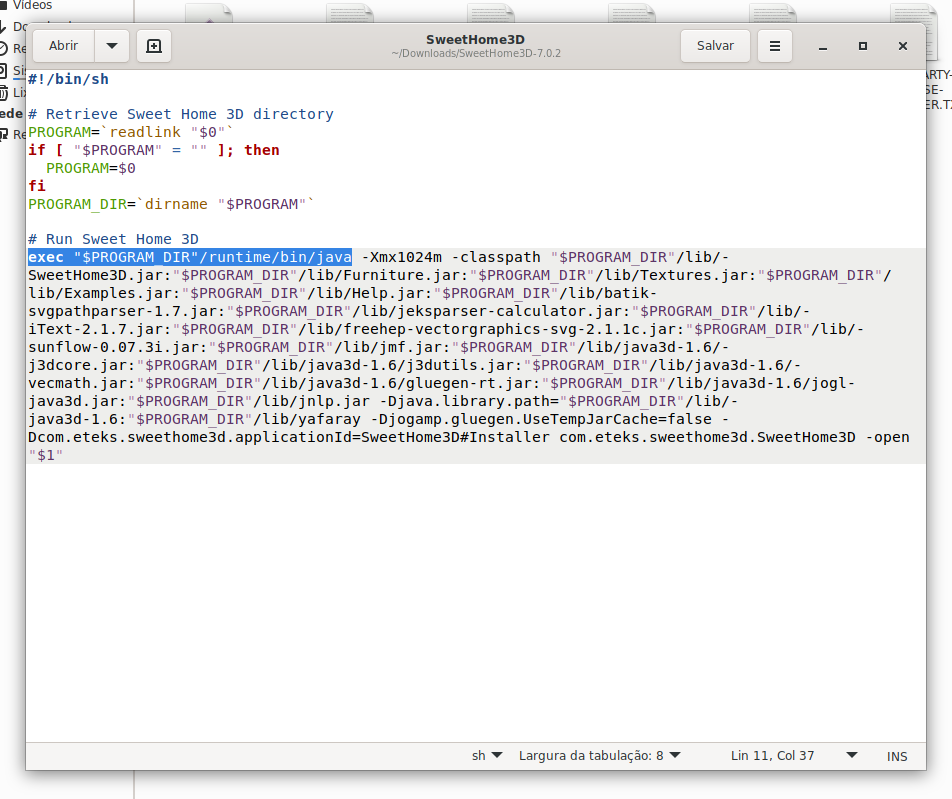Open the sh language selector
952x799 pixels.
pos(487,756)
